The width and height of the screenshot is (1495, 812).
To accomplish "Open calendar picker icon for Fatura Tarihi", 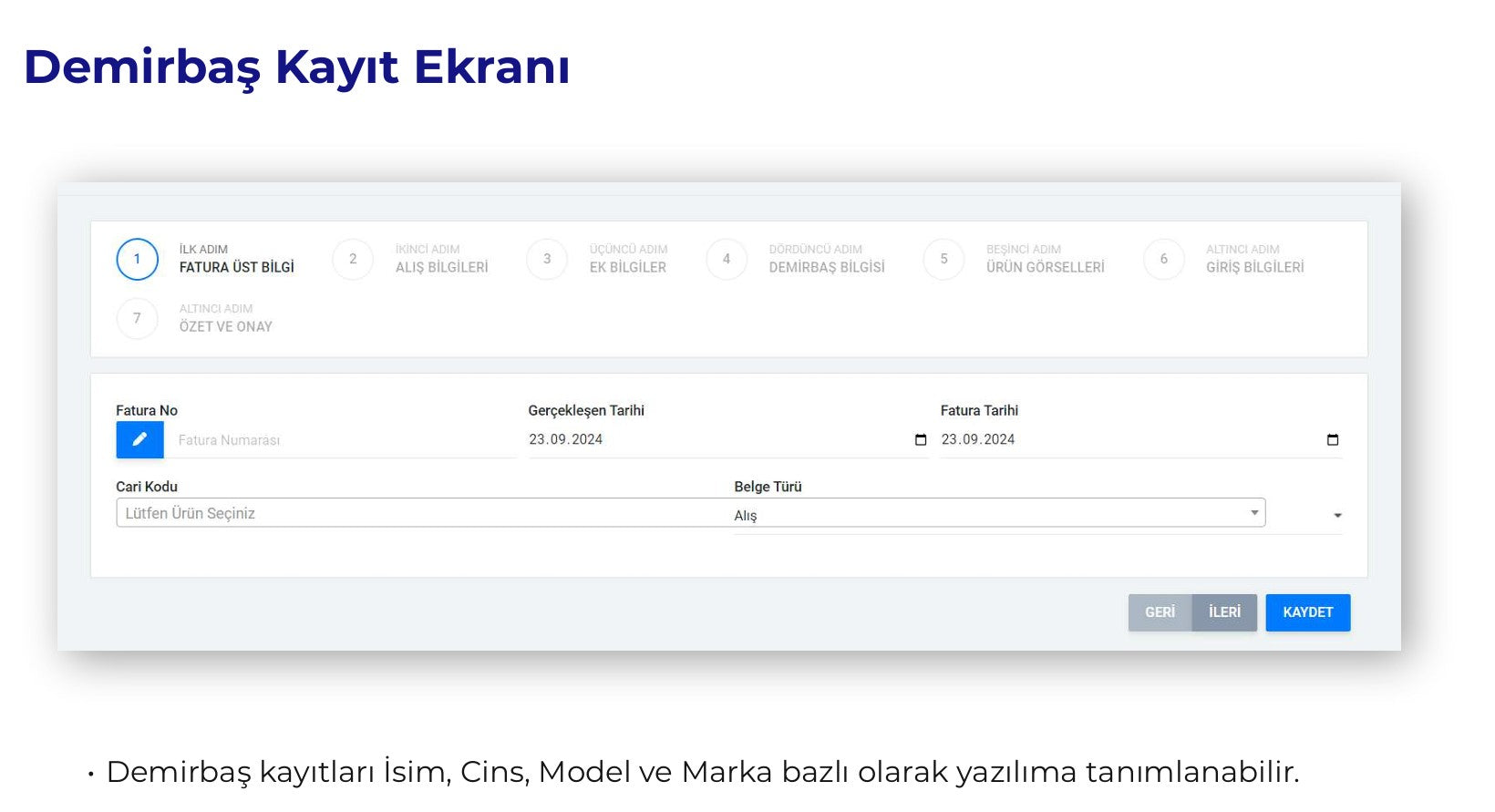I will 1333,440.
